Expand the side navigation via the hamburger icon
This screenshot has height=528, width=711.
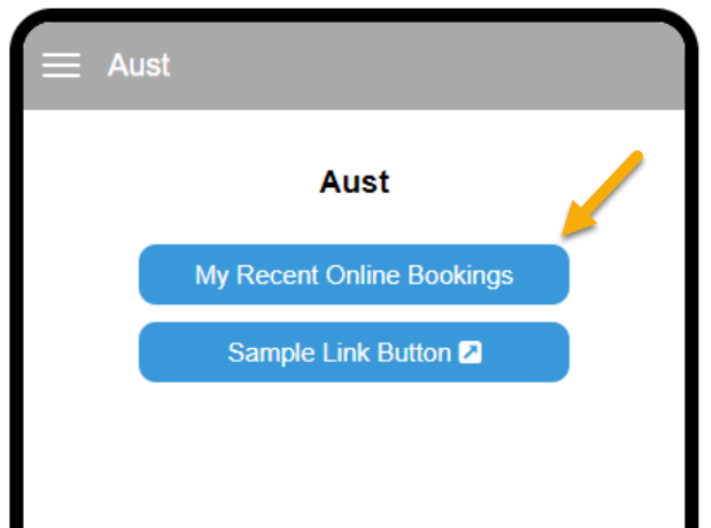(61, 65)
